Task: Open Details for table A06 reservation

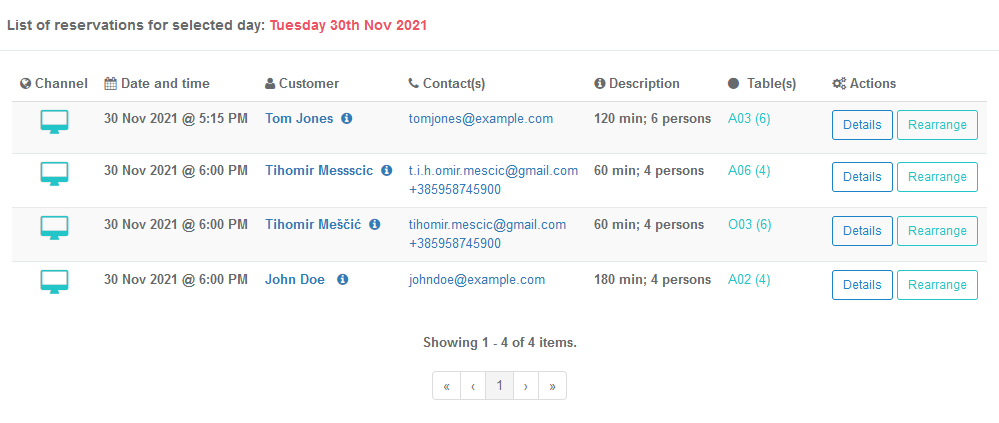Action: coord(862,177)
